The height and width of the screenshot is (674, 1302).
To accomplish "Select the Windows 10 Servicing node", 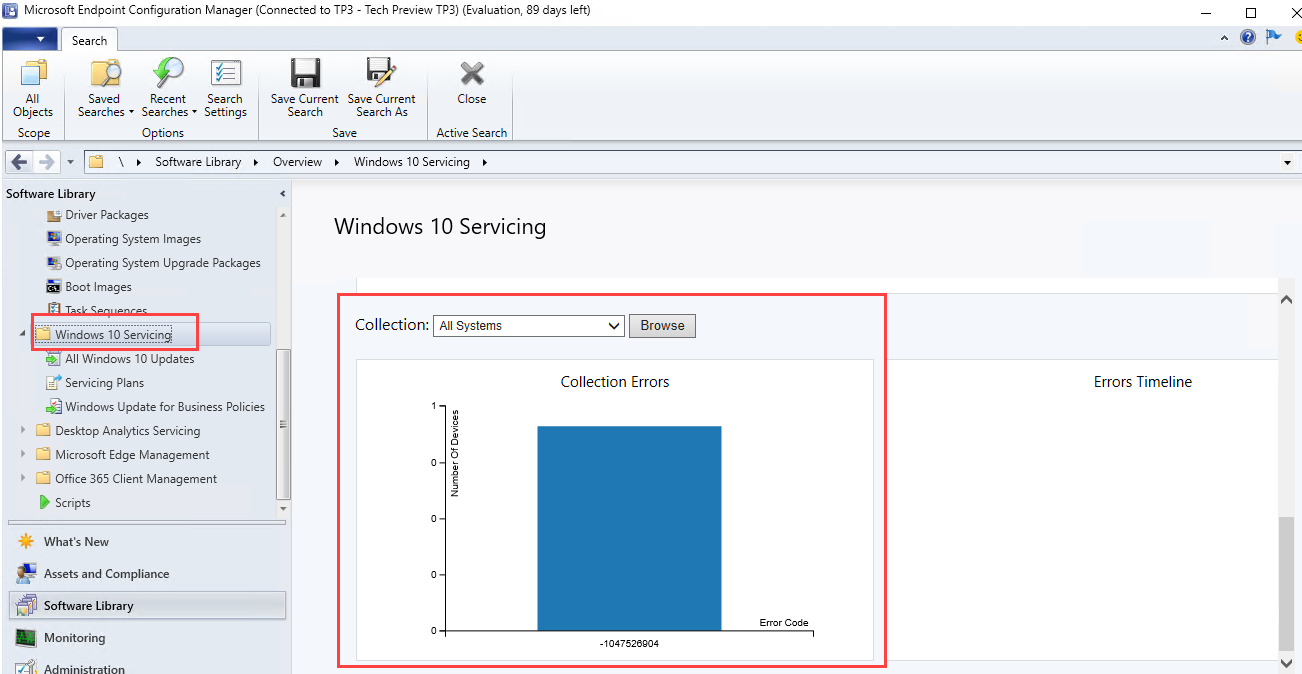I will (113, 334).
